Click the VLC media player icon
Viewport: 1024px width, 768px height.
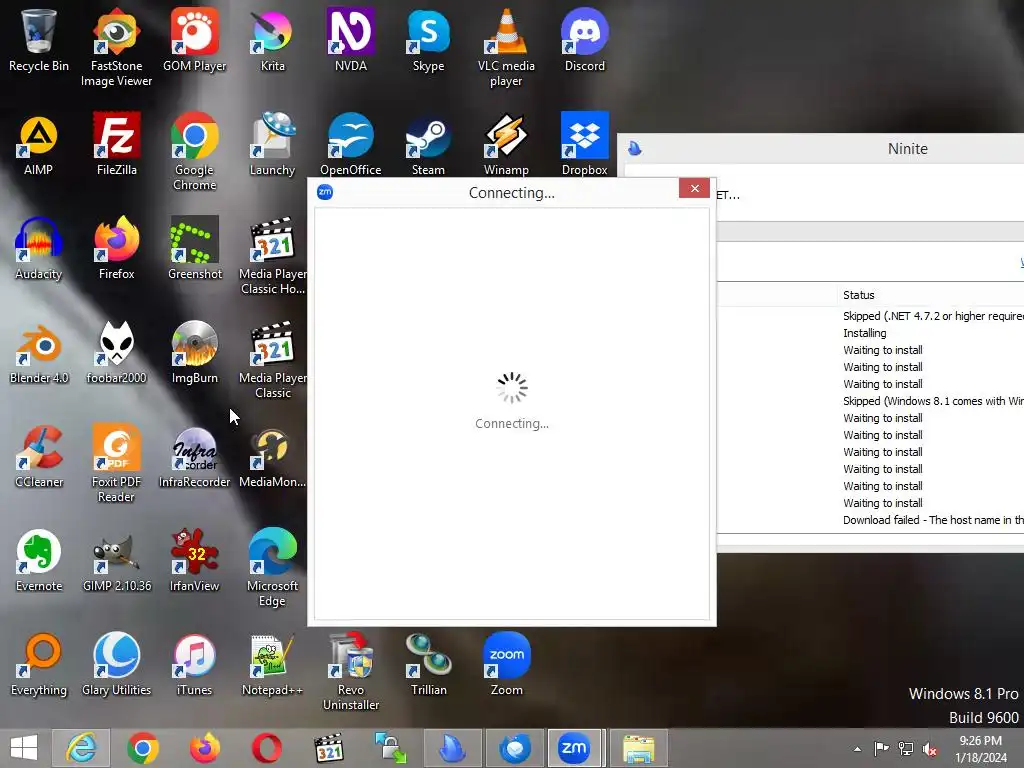(506, 47)
